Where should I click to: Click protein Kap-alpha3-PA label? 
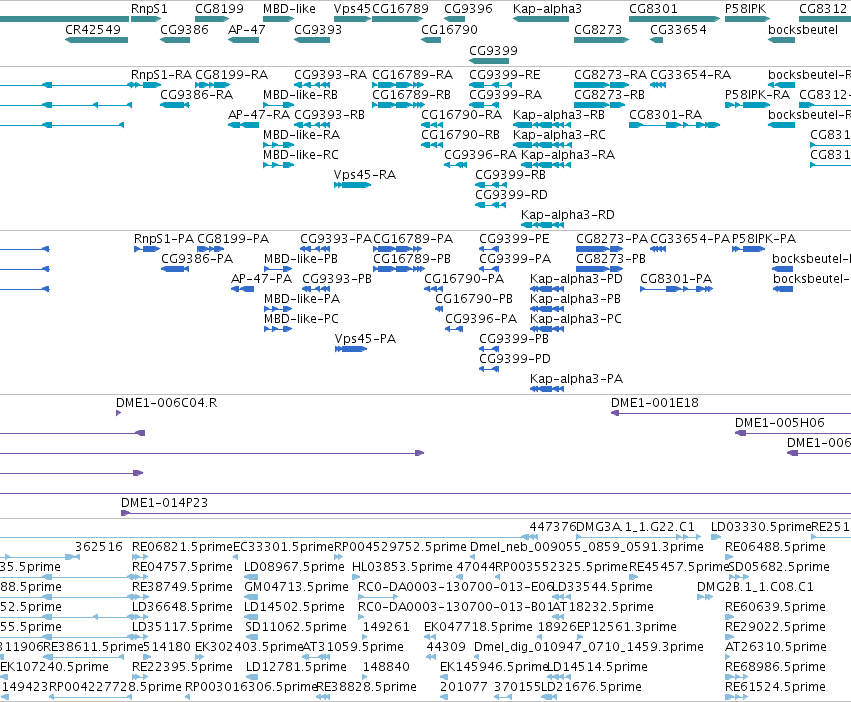pos(576,379)
